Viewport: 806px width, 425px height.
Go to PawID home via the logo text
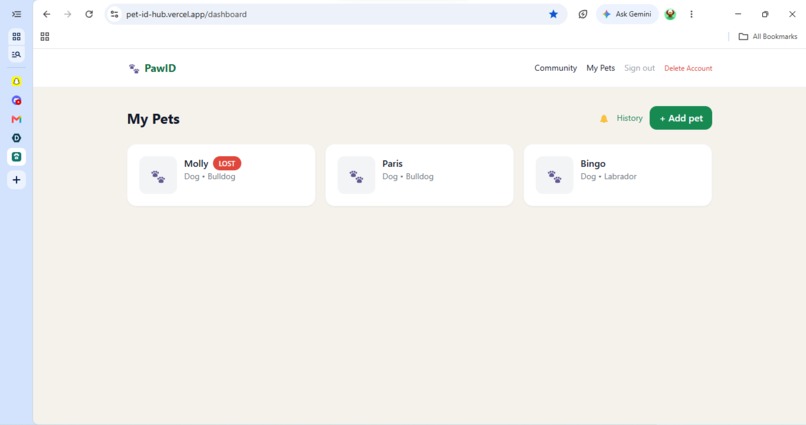(x=160, y=68)
